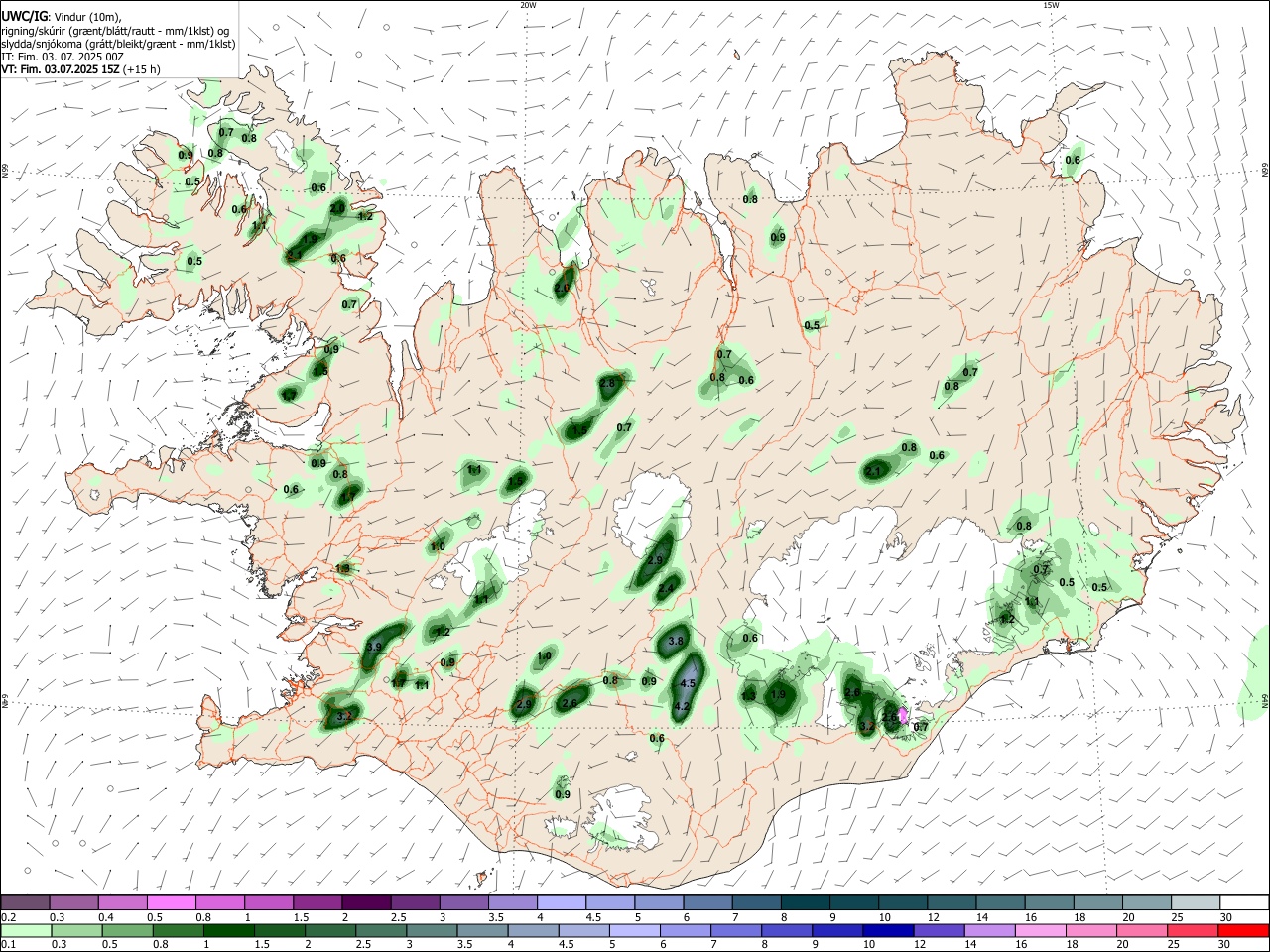Screen dimensions: 1270x952
Task: Select the pale green swatch labeled 0.1
Action: pos(26,930)
